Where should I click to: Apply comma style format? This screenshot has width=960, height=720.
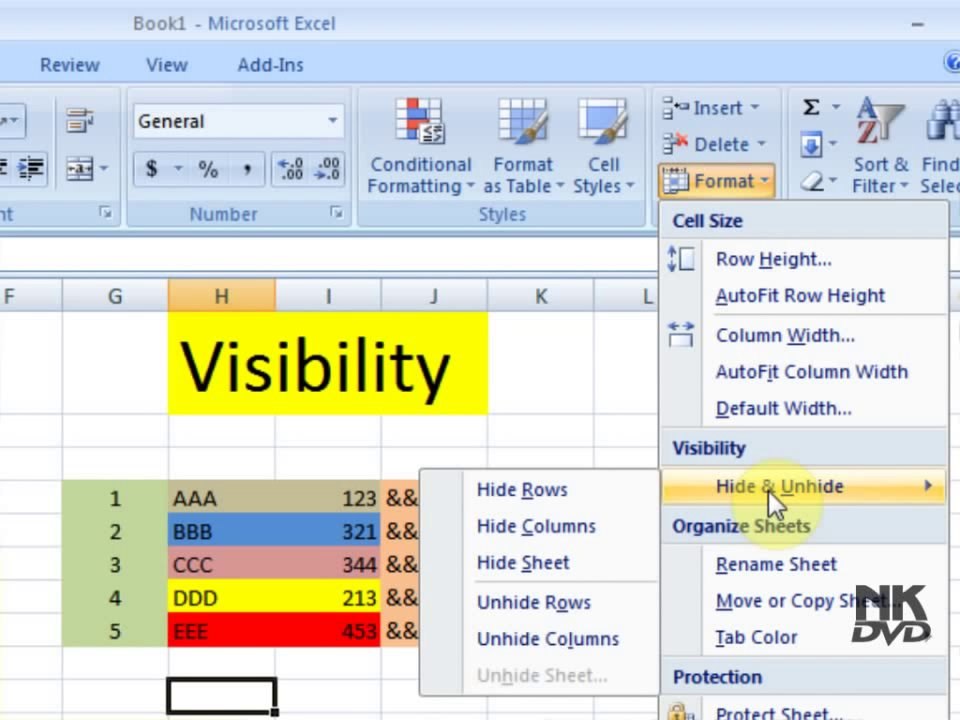tap(247, 169)
